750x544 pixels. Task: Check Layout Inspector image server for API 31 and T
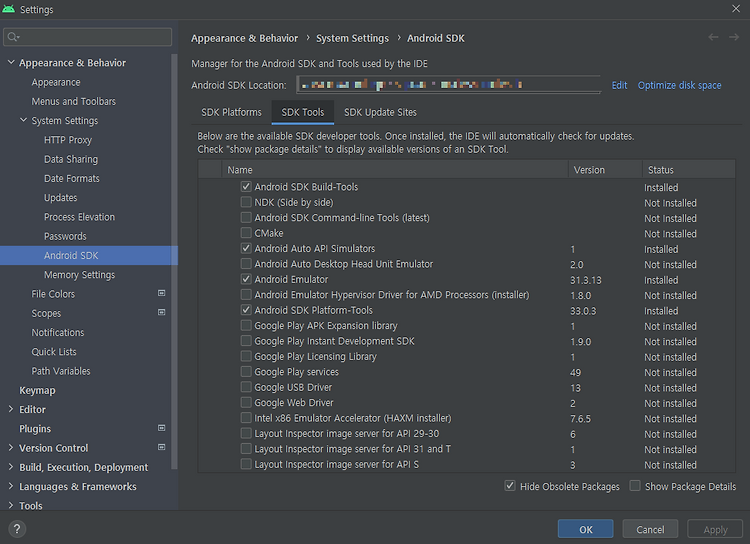coord(246,448)
